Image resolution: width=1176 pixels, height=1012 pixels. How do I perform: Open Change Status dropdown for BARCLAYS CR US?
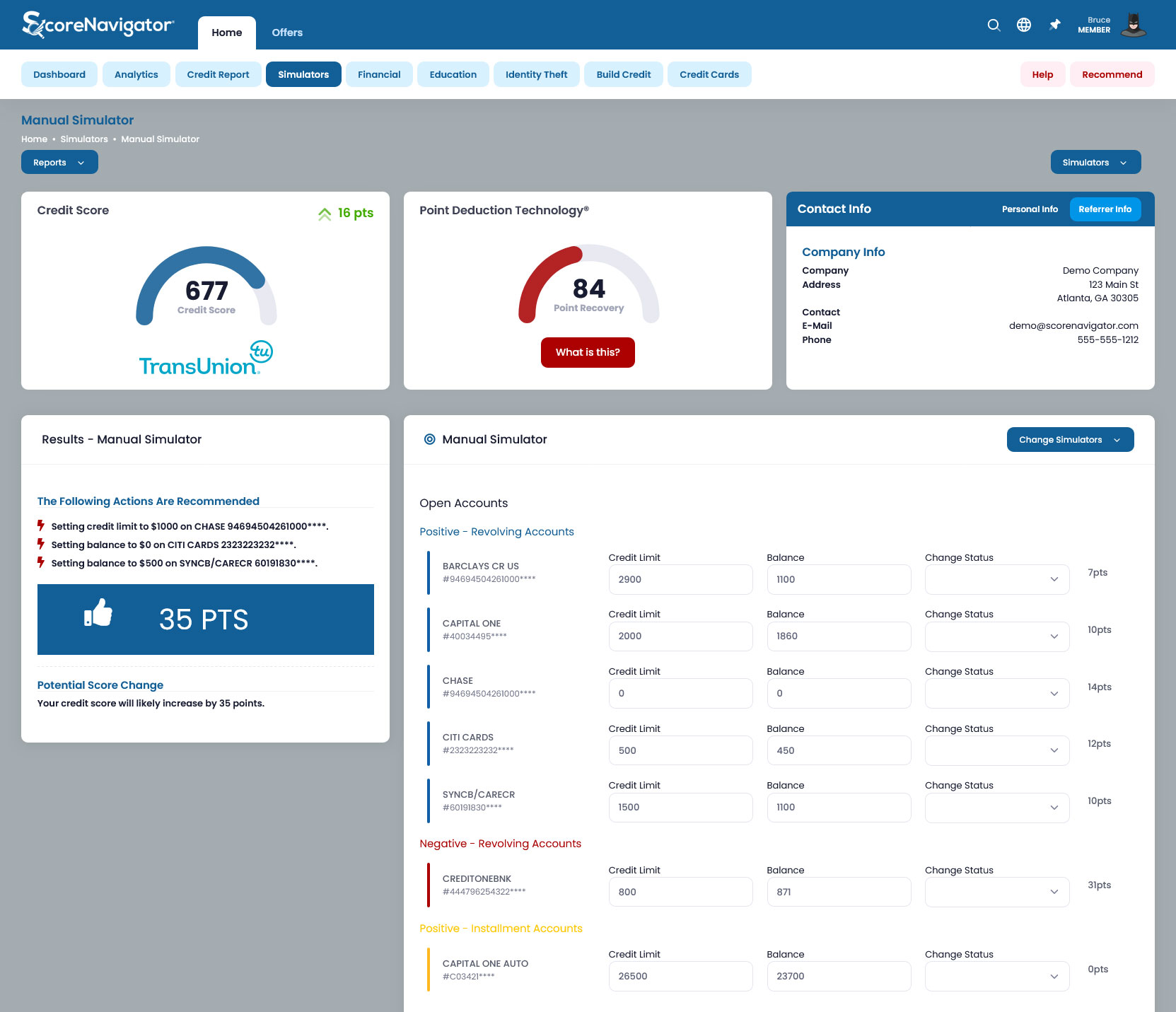click(997, 579)
